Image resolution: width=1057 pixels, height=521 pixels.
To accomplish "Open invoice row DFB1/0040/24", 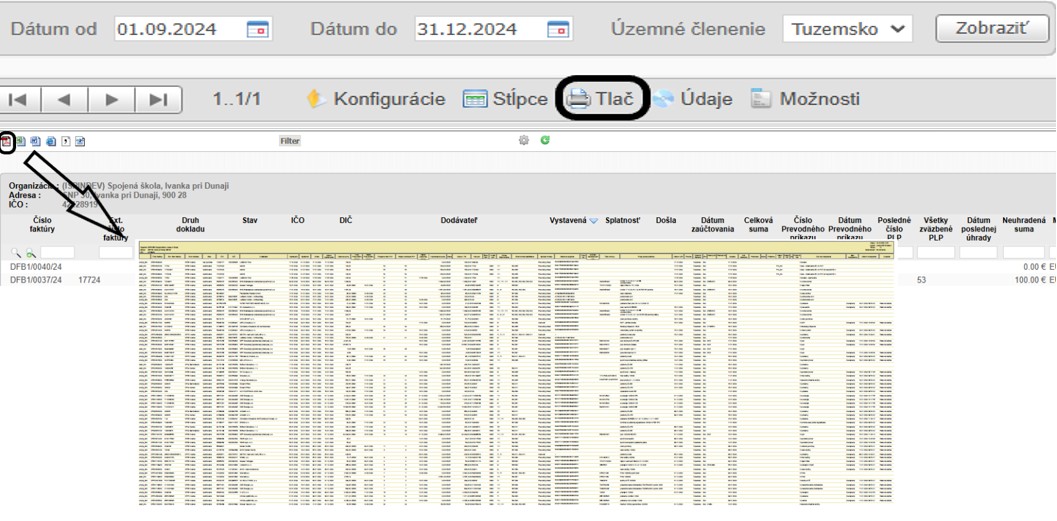I will click(36, 267).
